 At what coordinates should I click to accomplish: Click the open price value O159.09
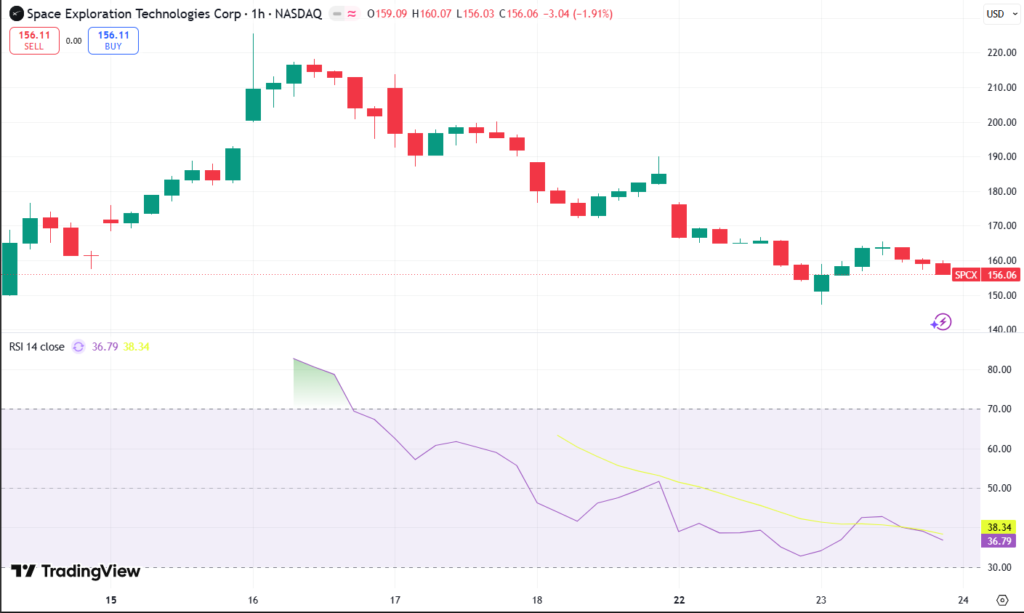pos(387,14)
